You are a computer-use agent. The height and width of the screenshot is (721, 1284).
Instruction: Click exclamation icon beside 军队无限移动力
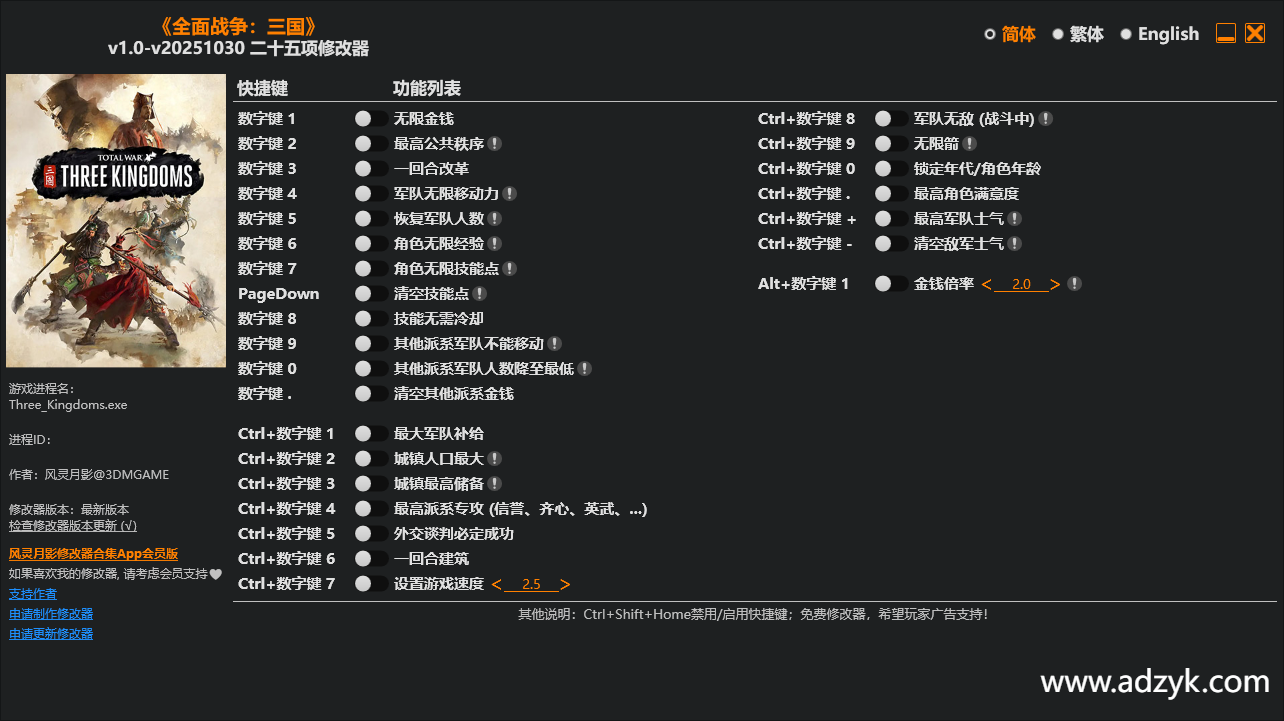[510, 193]
